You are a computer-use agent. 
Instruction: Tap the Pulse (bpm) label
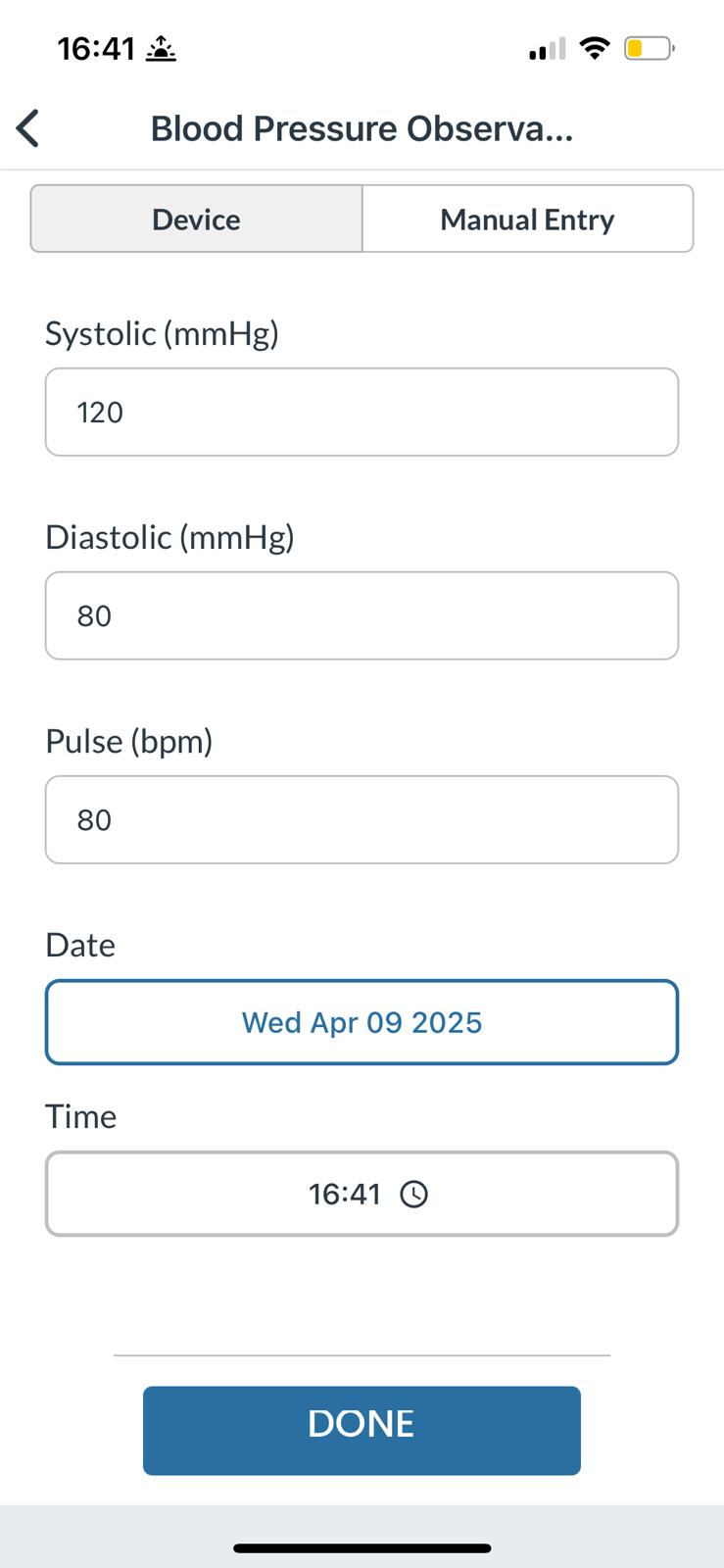coord(129,741)
